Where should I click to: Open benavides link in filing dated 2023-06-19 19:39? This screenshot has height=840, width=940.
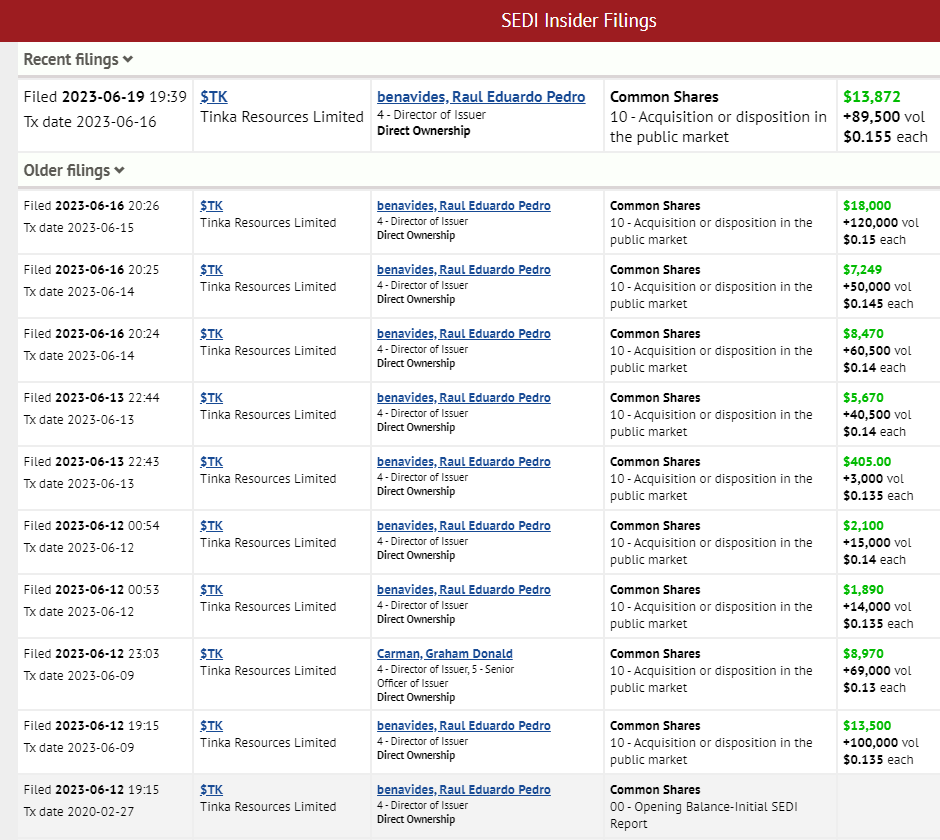click(x=481, y=97)
